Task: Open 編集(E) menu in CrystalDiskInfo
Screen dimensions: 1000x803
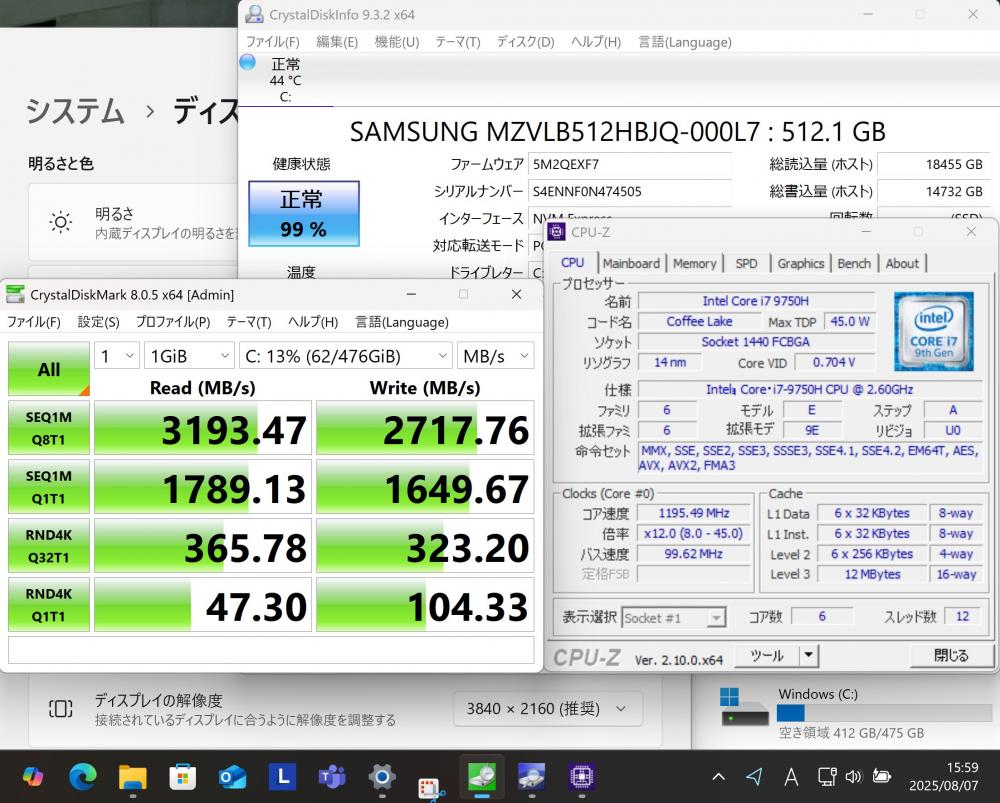Action: point(337,42)
